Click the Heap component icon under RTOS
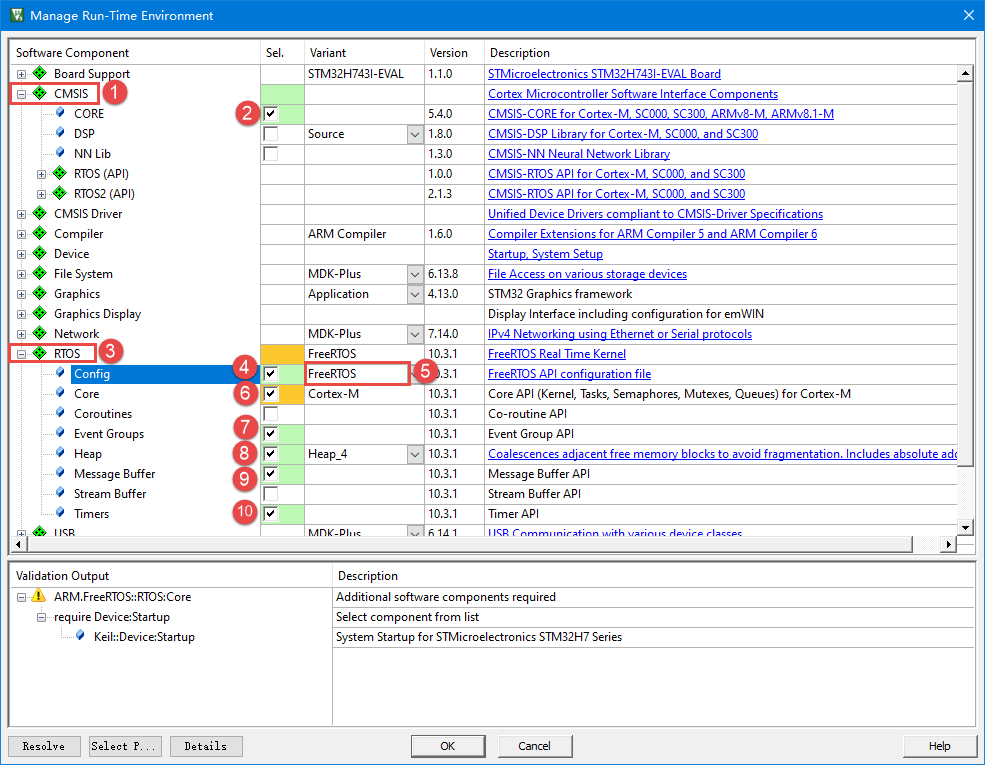This screenshot has height=765, width=985. [62, 453]
